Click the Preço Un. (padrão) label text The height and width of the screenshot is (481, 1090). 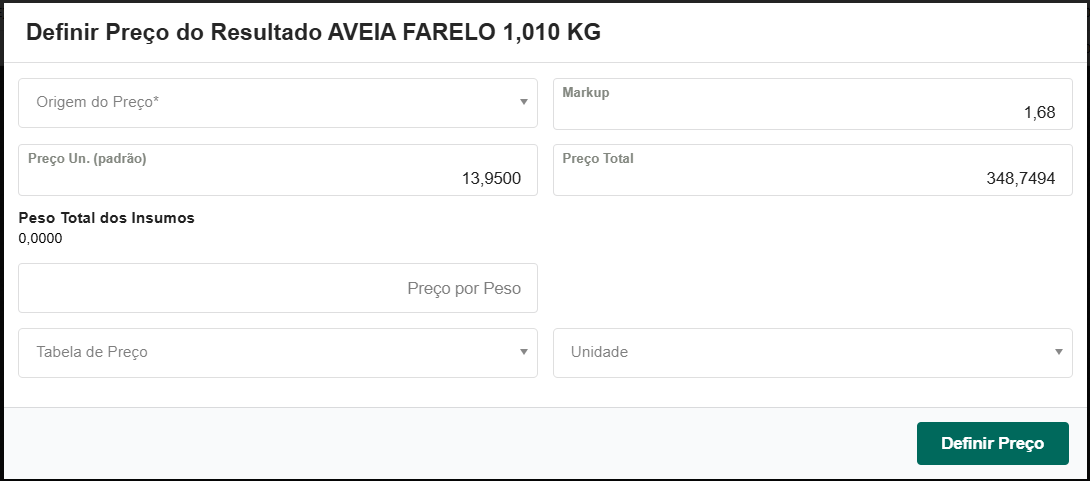click(x=87, y=158)
